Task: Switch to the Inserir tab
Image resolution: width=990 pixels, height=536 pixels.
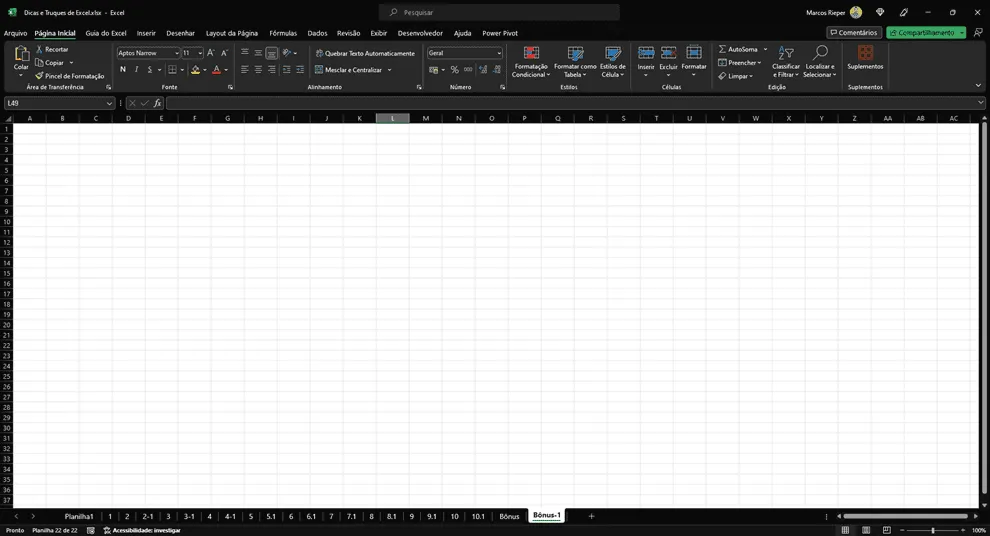Action: click(x=146, y=33)
